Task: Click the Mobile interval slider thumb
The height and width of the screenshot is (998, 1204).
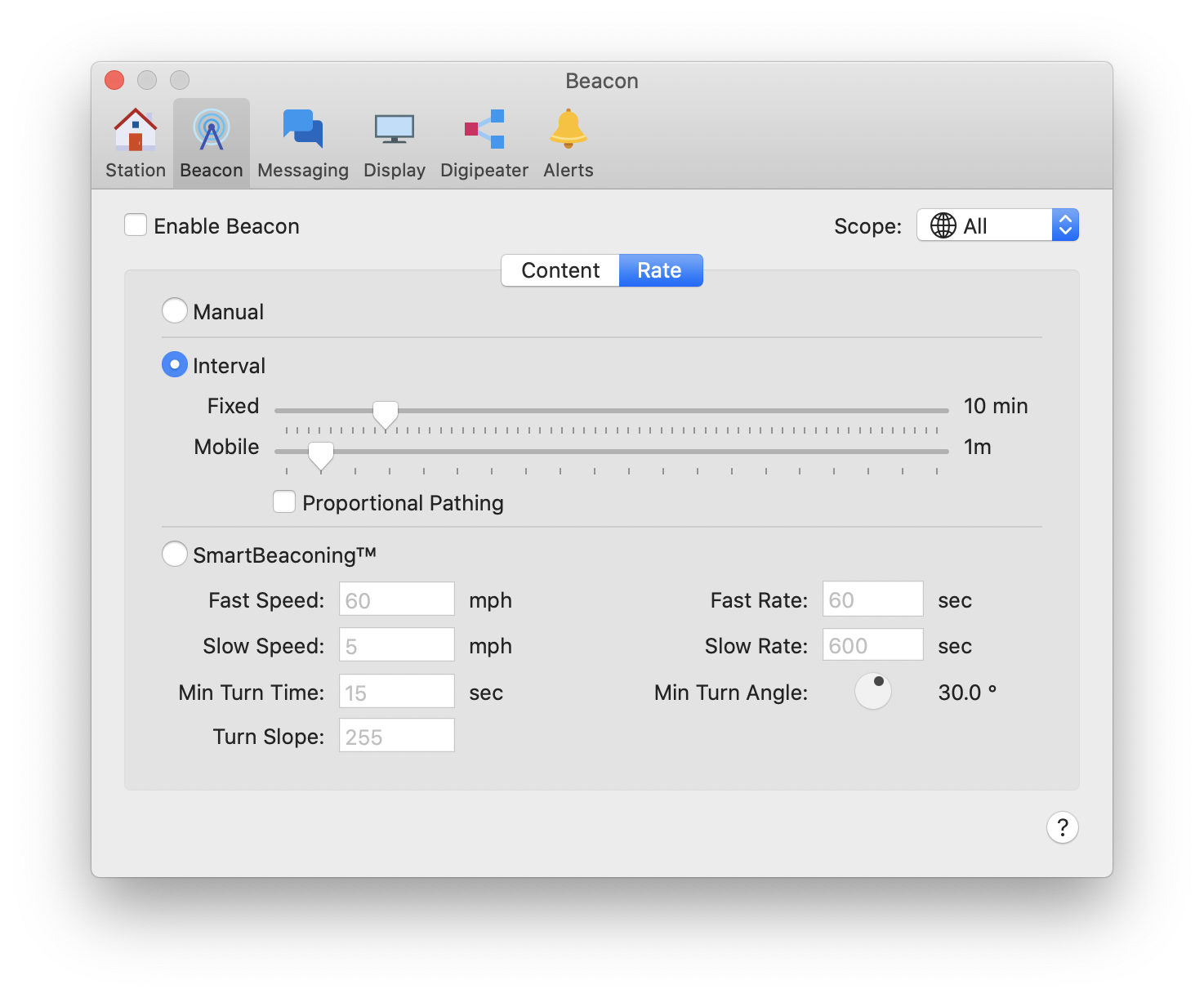Action: click(321, 456)
